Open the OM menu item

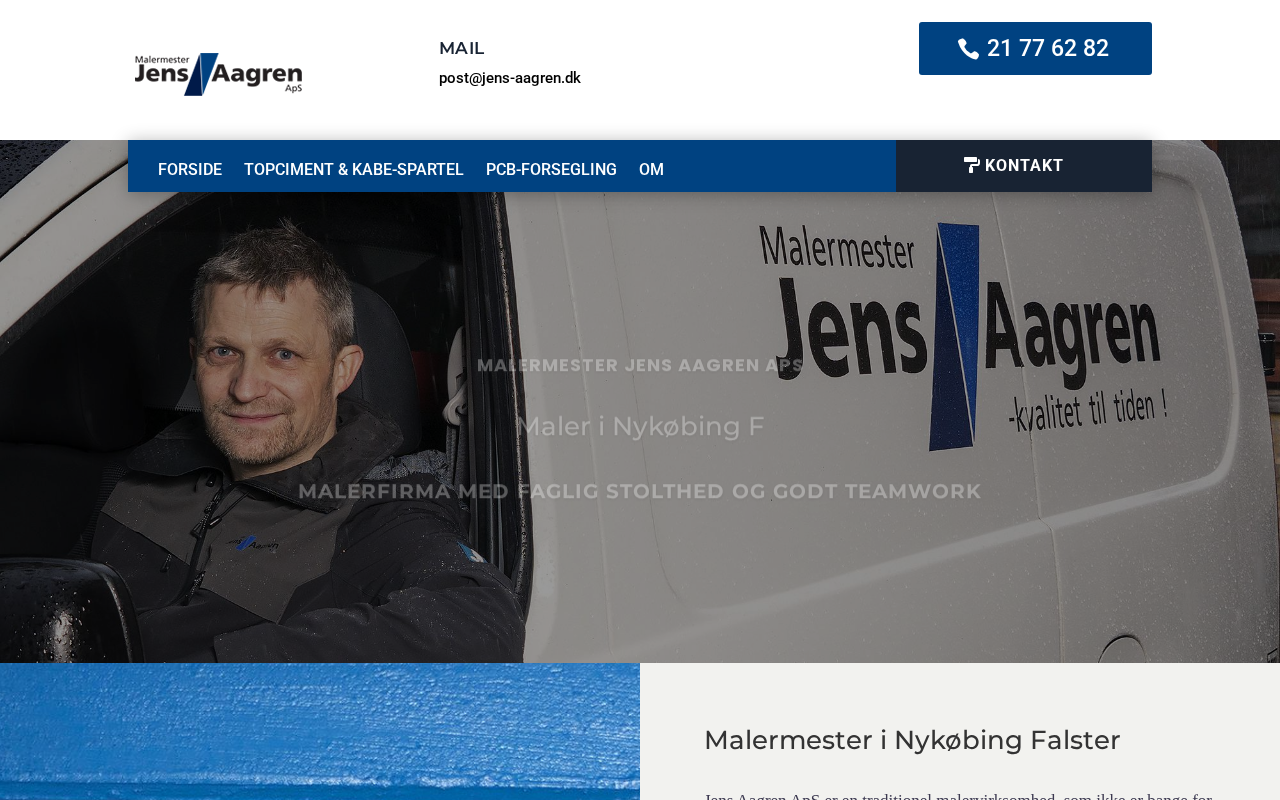point(651,170)
